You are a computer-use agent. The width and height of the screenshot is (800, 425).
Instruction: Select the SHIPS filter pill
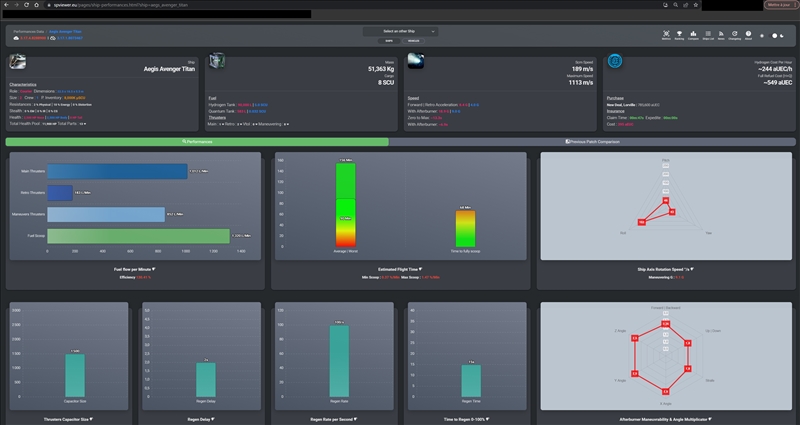click(x=389, y=41)
